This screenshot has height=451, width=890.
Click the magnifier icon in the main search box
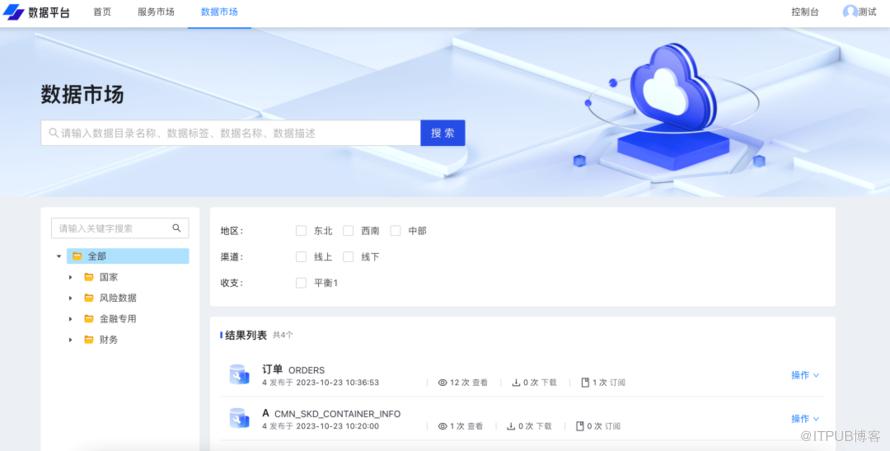[x=53, y=133]
